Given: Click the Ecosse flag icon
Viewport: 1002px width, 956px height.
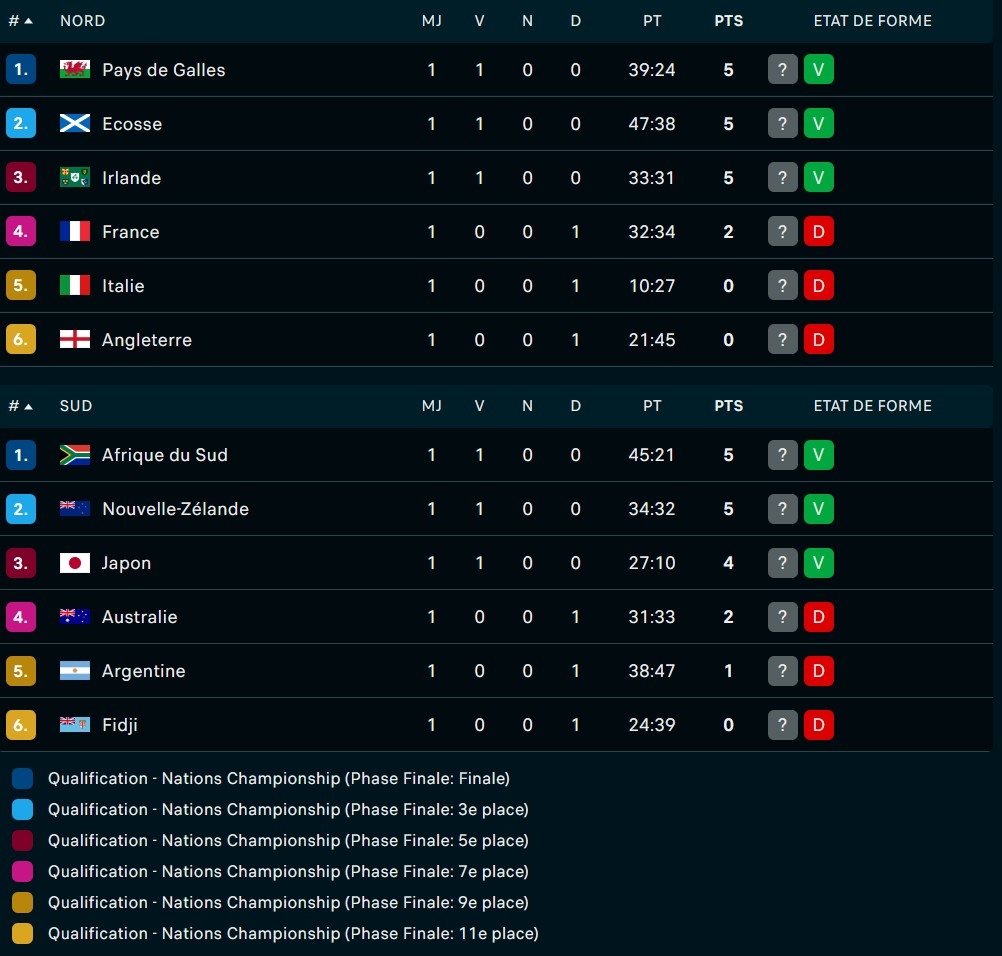Looking at the screenshot, I should (75, 123).
